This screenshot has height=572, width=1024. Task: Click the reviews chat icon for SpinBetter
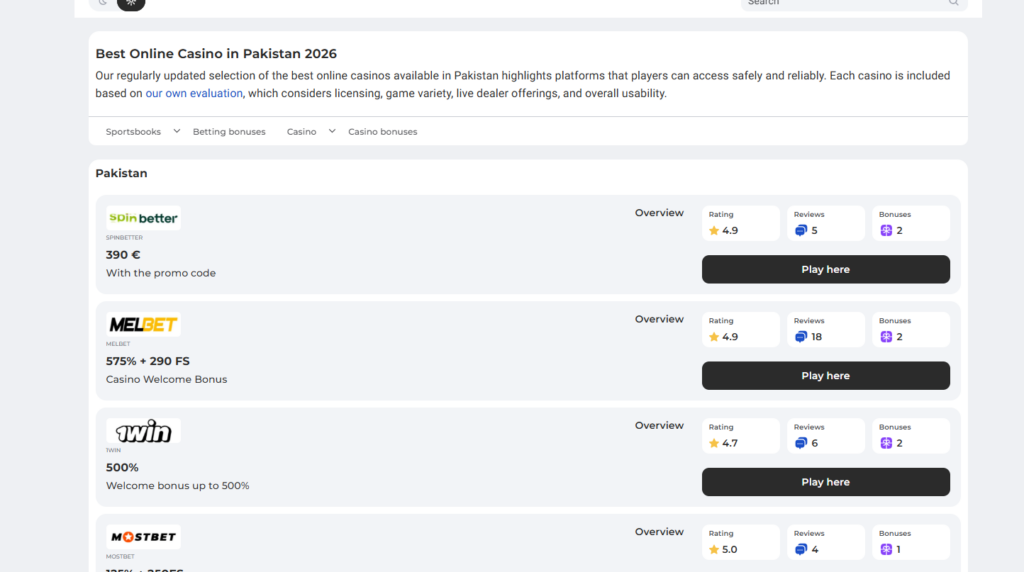tap(801, 230)
